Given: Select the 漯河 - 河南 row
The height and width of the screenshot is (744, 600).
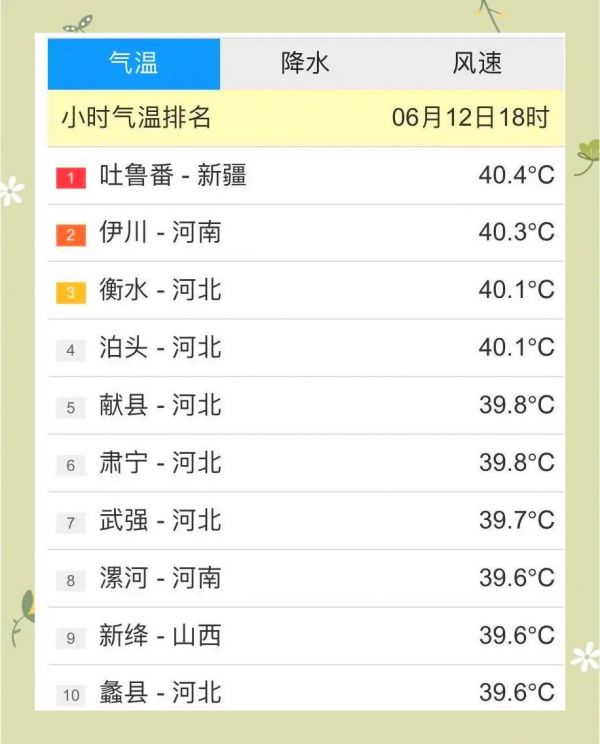Looking at the screenshot, I should pos(306,578).
